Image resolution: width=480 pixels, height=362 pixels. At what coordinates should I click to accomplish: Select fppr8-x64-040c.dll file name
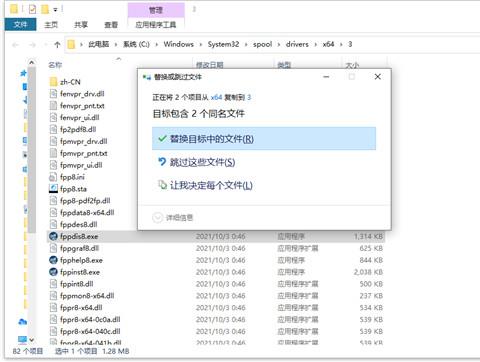(90, 331)
